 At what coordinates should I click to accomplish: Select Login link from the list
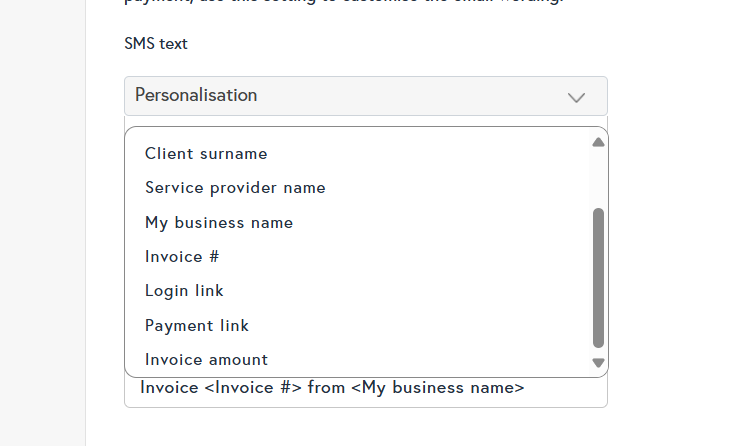click(x=184, y=291)
